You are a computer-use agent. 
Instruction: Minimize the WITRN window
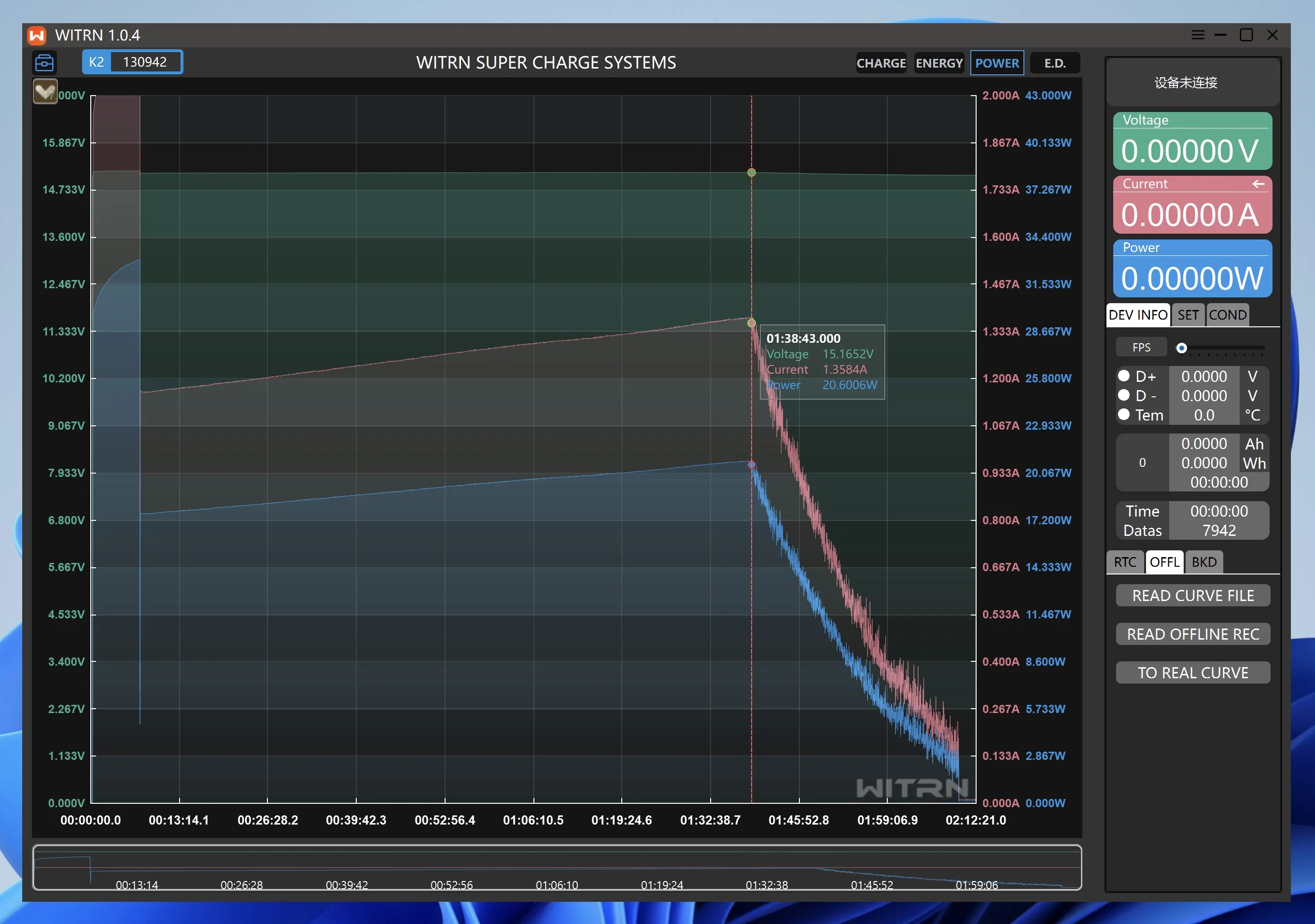[1220, 35]
